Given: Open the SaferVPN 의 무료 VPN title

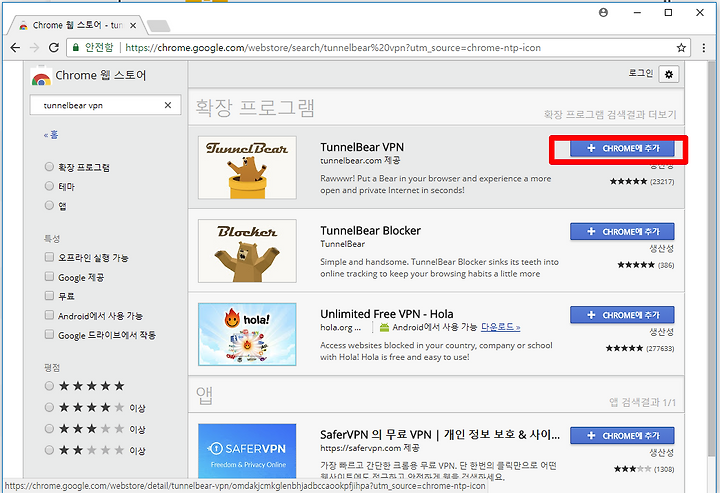Looking at the screenshot, I should [440, 434].
